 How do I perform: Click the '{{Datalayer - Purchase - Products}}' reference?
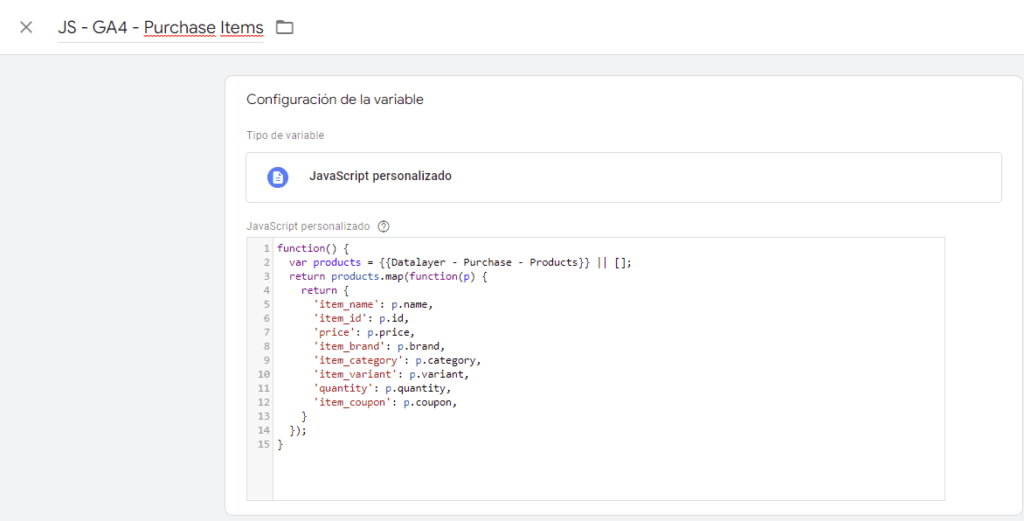click(485, 262)
